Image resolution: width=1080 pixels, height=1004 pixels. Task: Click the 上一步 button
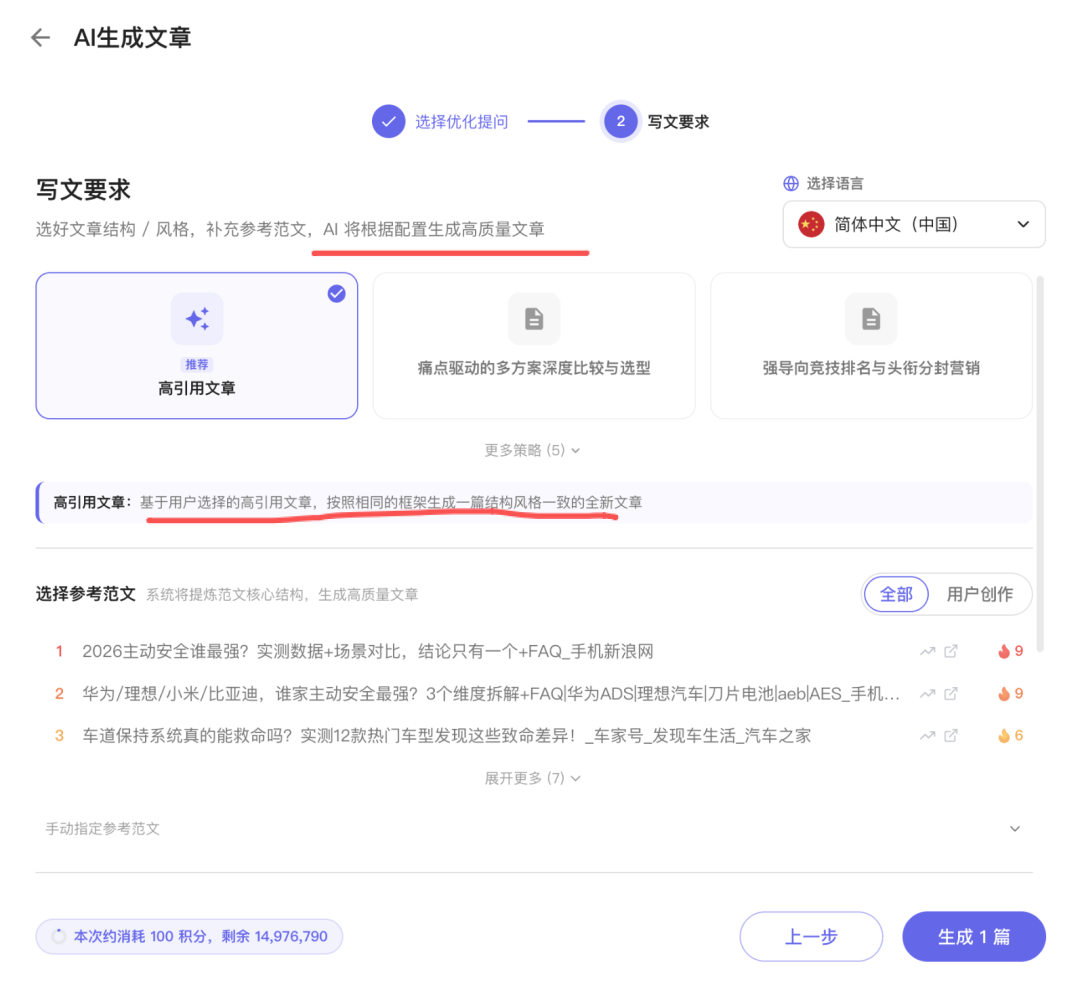[x=811, y=937]
